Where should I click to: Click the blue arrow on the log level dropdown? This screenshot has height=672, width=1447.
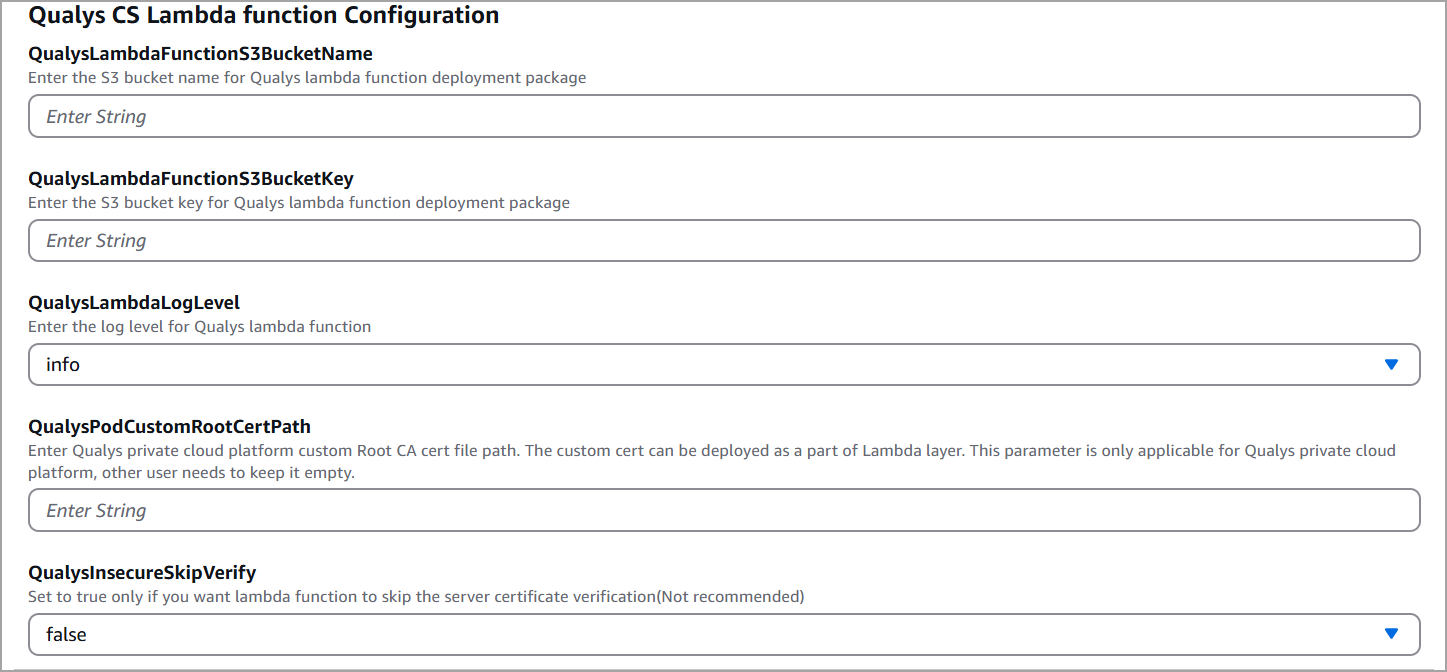1391,364
